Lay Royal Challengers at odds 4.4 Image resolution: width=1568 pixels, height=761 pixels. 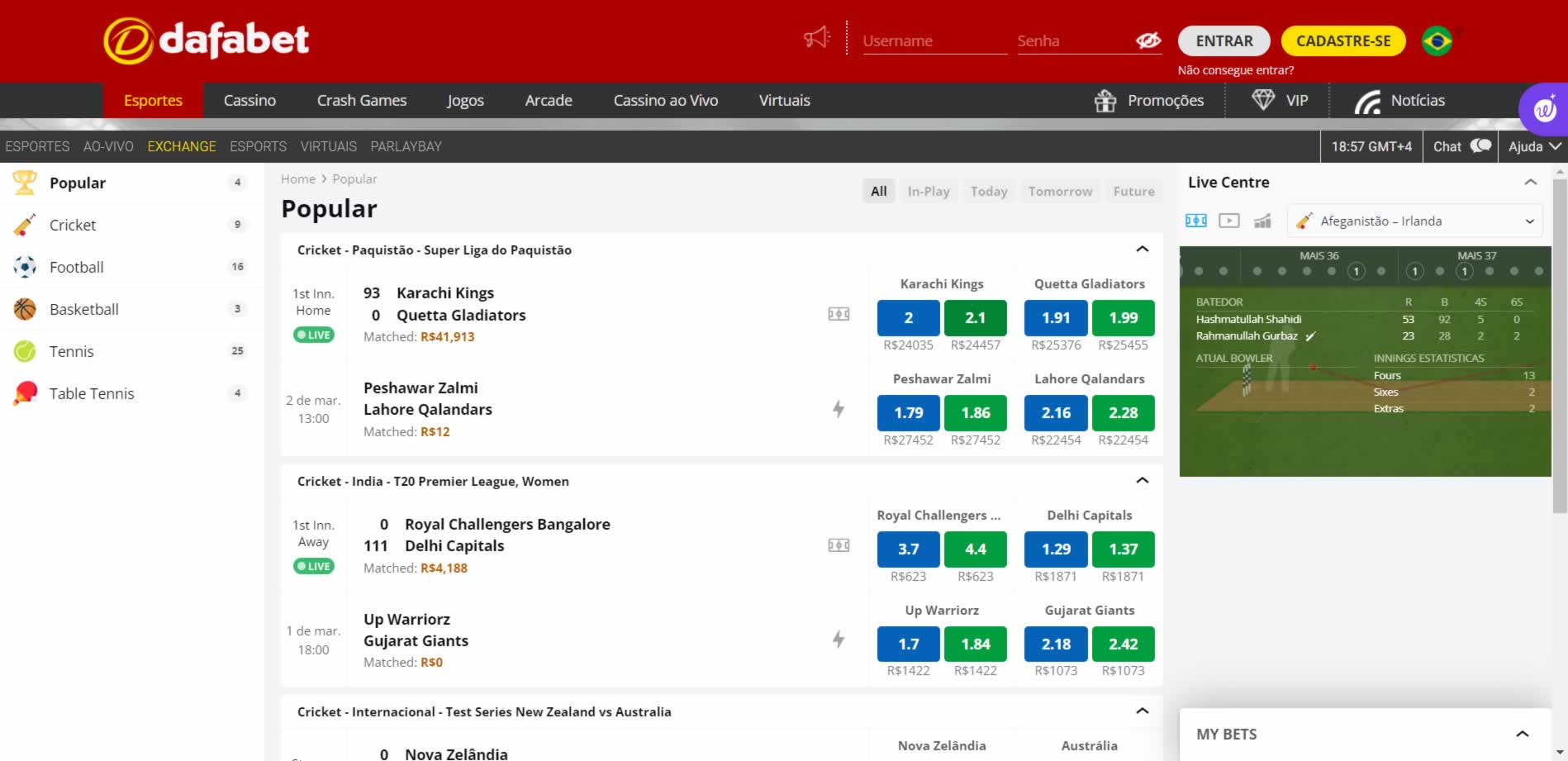(x=976, y=549)
